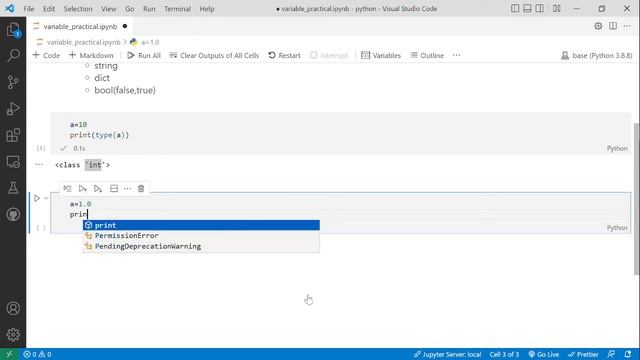Open remote window indicator in status bar
640x360 pixels.
(9, 354)
